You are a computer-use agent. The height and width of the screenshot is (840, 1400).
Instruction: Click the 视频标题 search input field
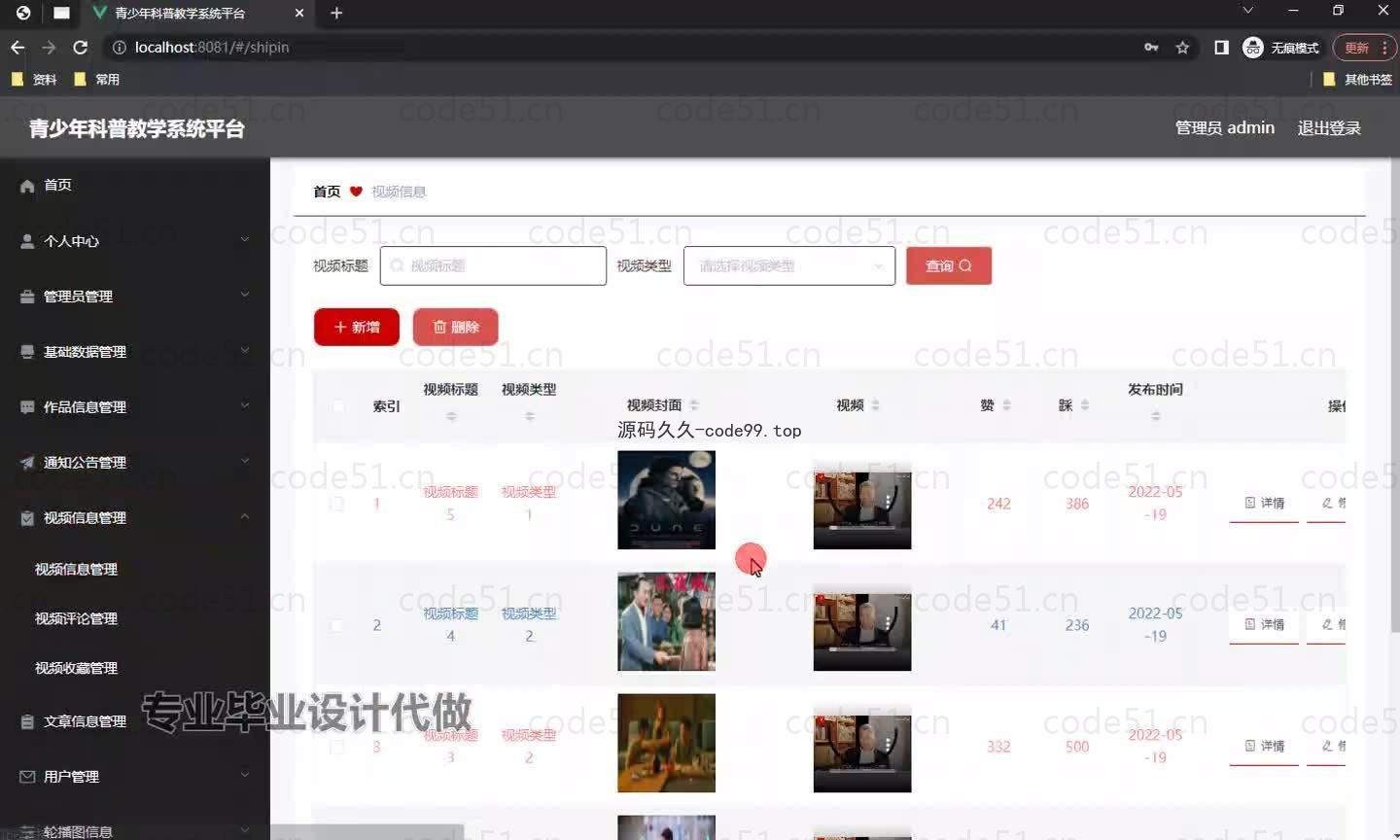pyautogui.click(x=493, y=265)
